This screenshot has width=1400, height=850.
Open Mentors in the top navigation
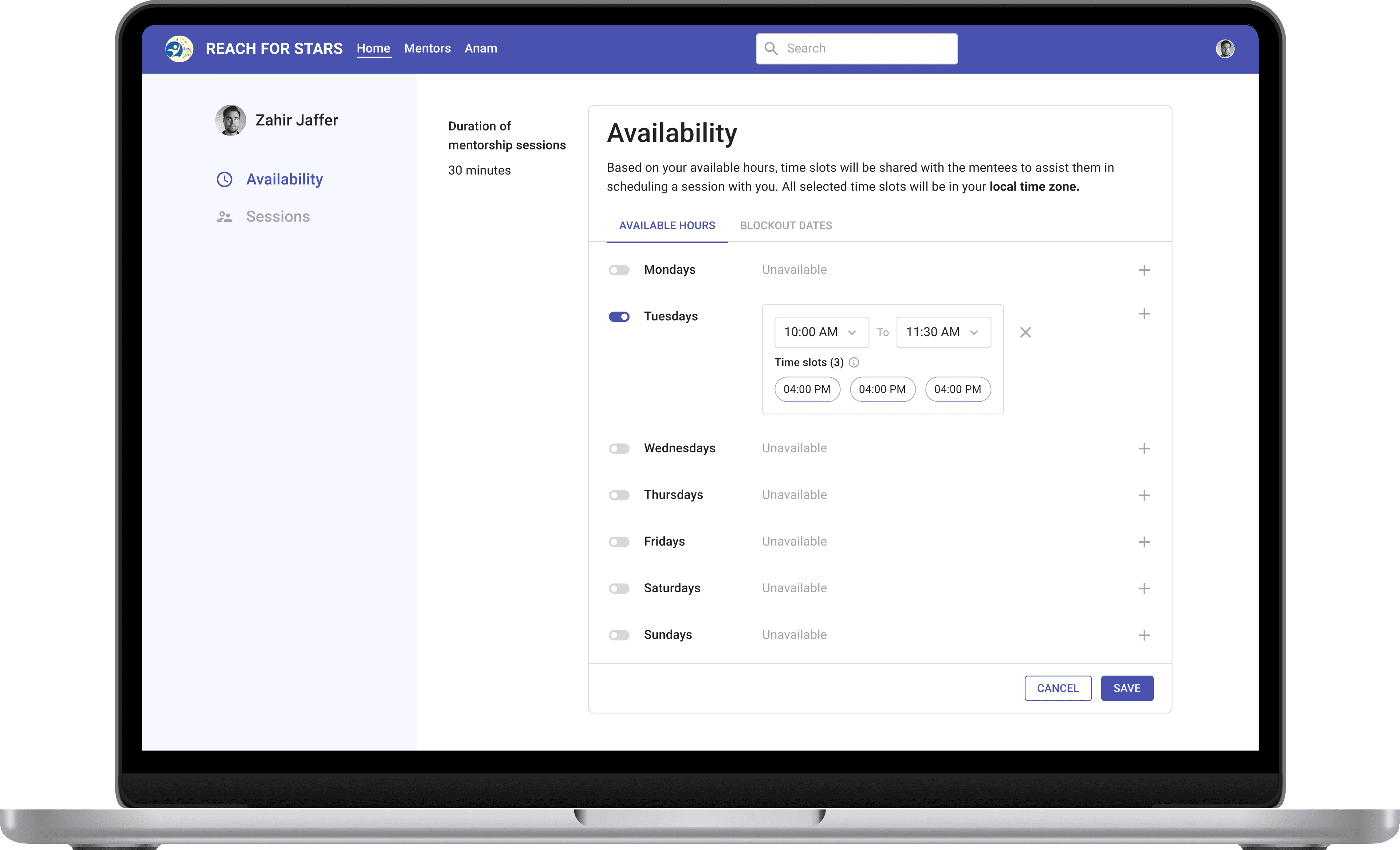tap(427, 49)
